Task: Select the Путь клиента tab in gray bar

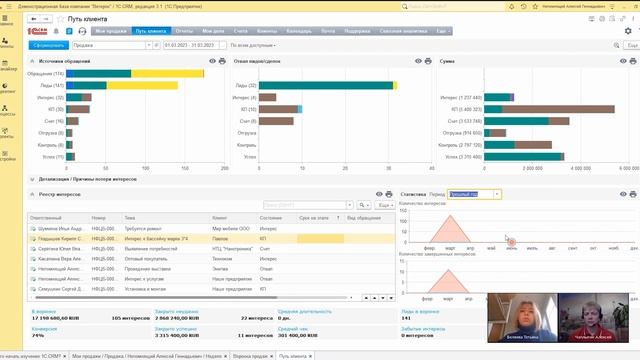Action: tap(151, 31)
